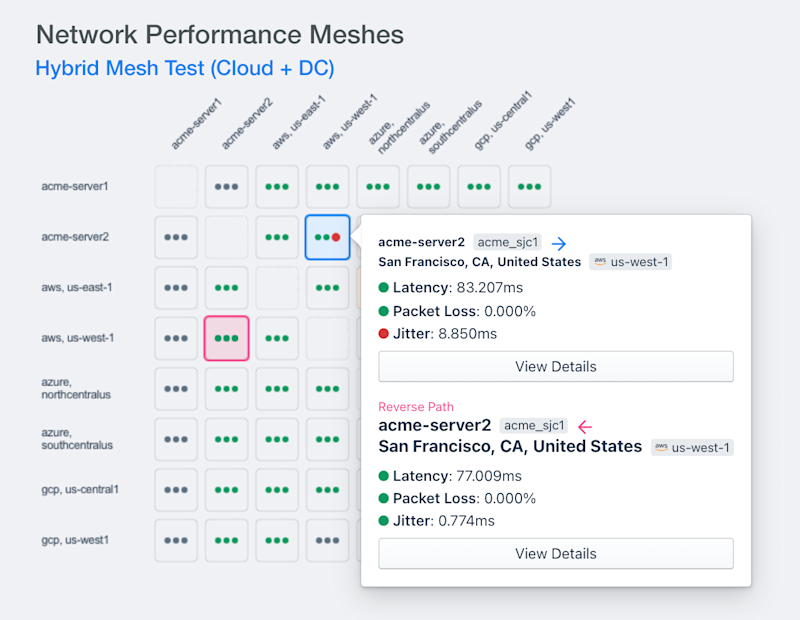Image resolution: width=800 pixels, height=620 pixels.
Task: Click cell aws us-west-1 row, acme-server1 column
Action: [x=176, y=338]
